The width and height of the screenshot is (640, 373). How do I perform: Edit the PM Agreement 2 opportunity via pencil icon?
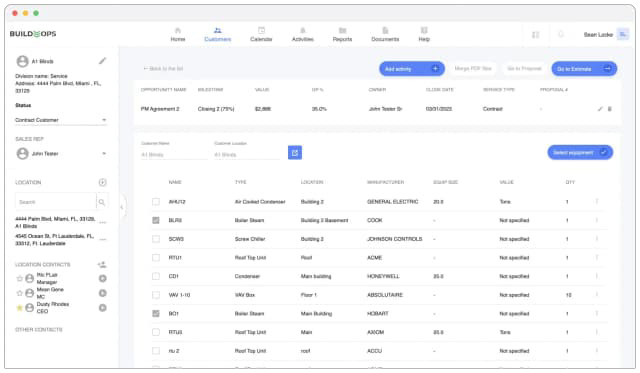[600, 109]
